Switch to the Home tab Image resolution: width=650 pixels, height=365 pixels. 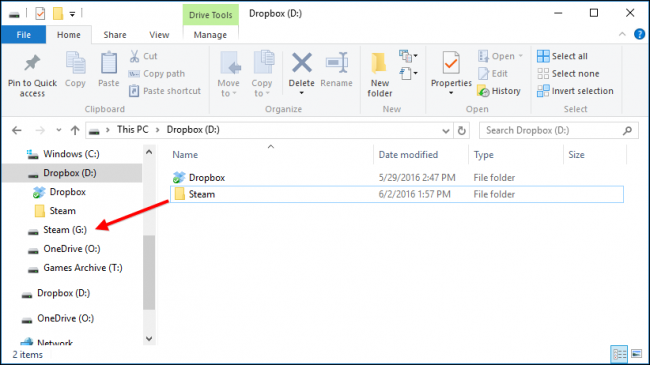coord(69,35)
